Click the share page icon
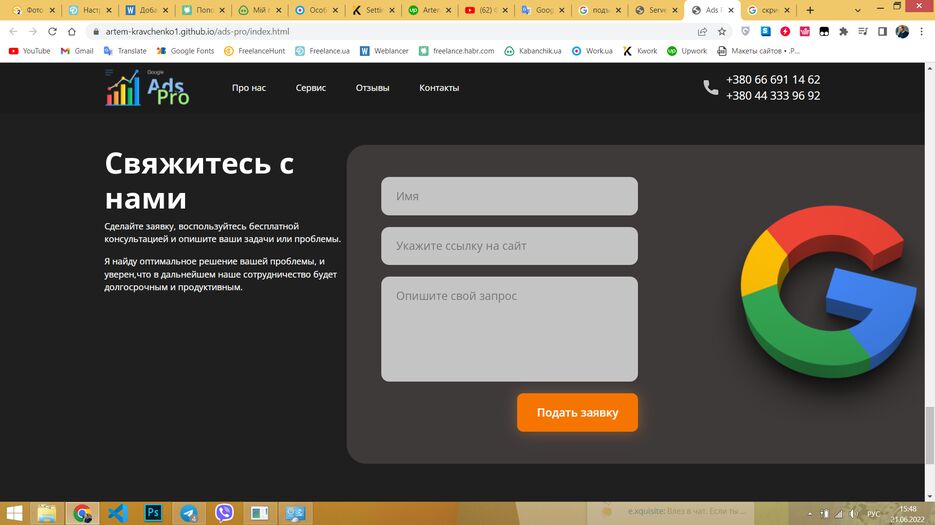The image size is (935, 525). coord(702,32)
